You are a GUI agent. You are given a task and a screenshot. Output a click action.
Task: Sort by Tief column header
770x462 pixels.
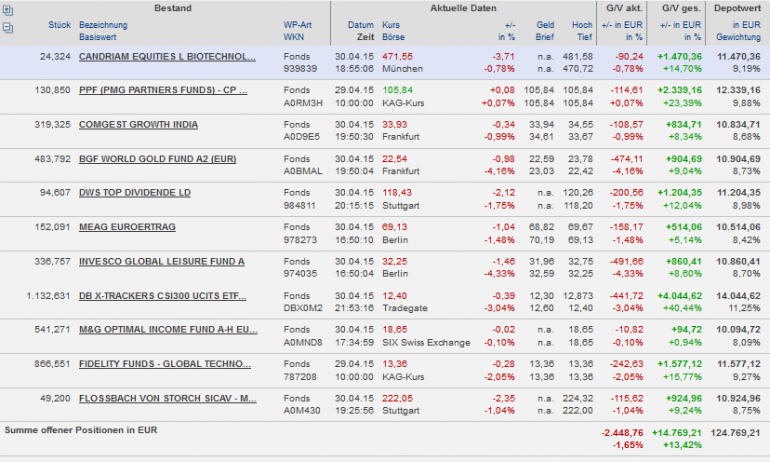[x=585, y=37]
